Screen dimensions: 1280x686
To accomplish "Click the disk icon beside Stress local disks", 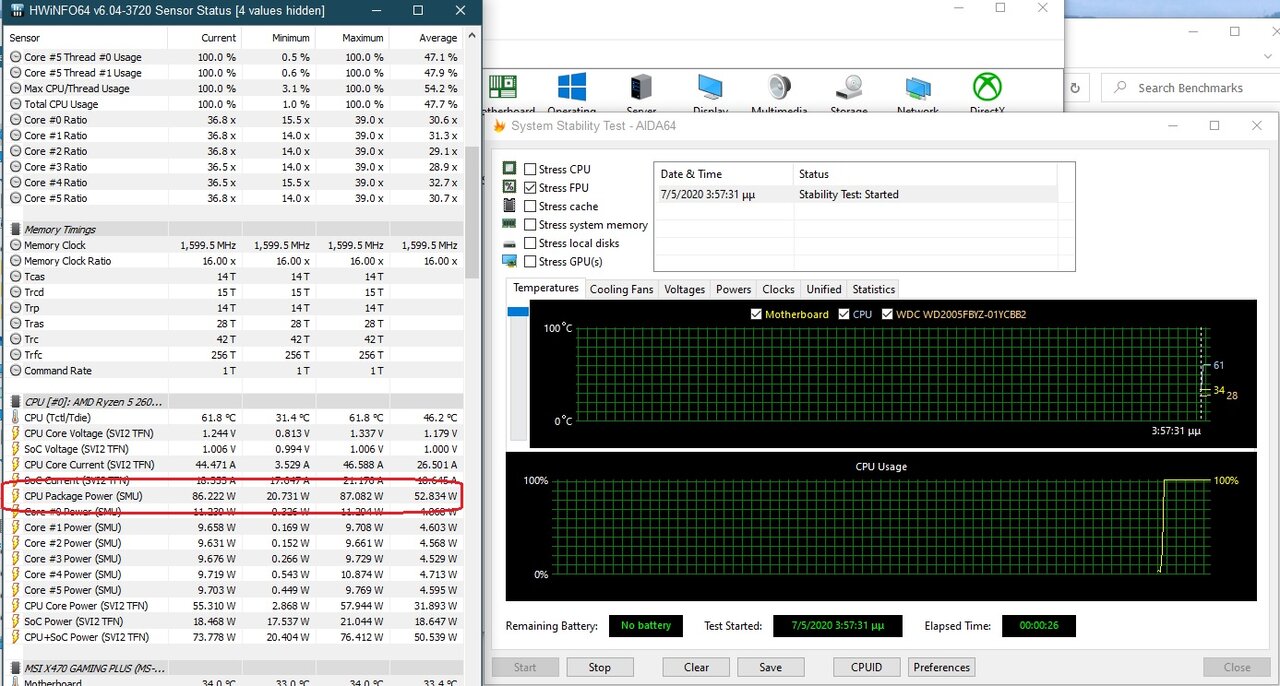I will pyautogui.click(x=510, y=243).
